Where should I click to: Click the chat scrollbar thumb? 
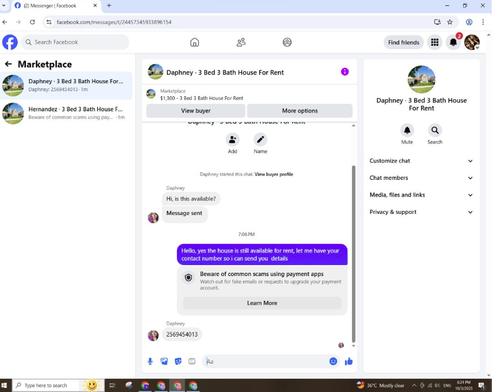point(353,254)
